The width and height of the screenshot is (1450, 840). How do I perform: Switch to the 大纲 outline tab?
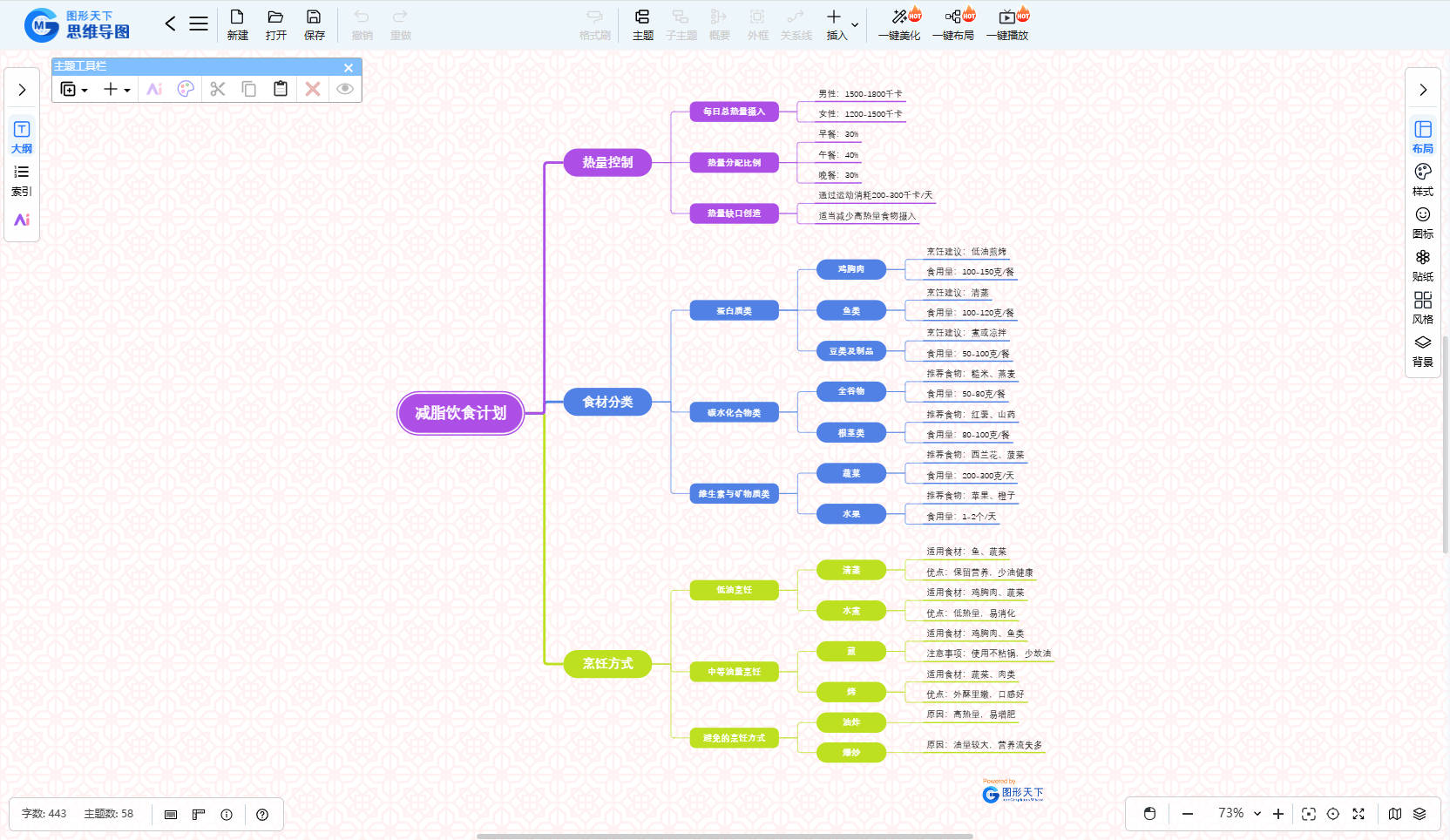(22, 138)
